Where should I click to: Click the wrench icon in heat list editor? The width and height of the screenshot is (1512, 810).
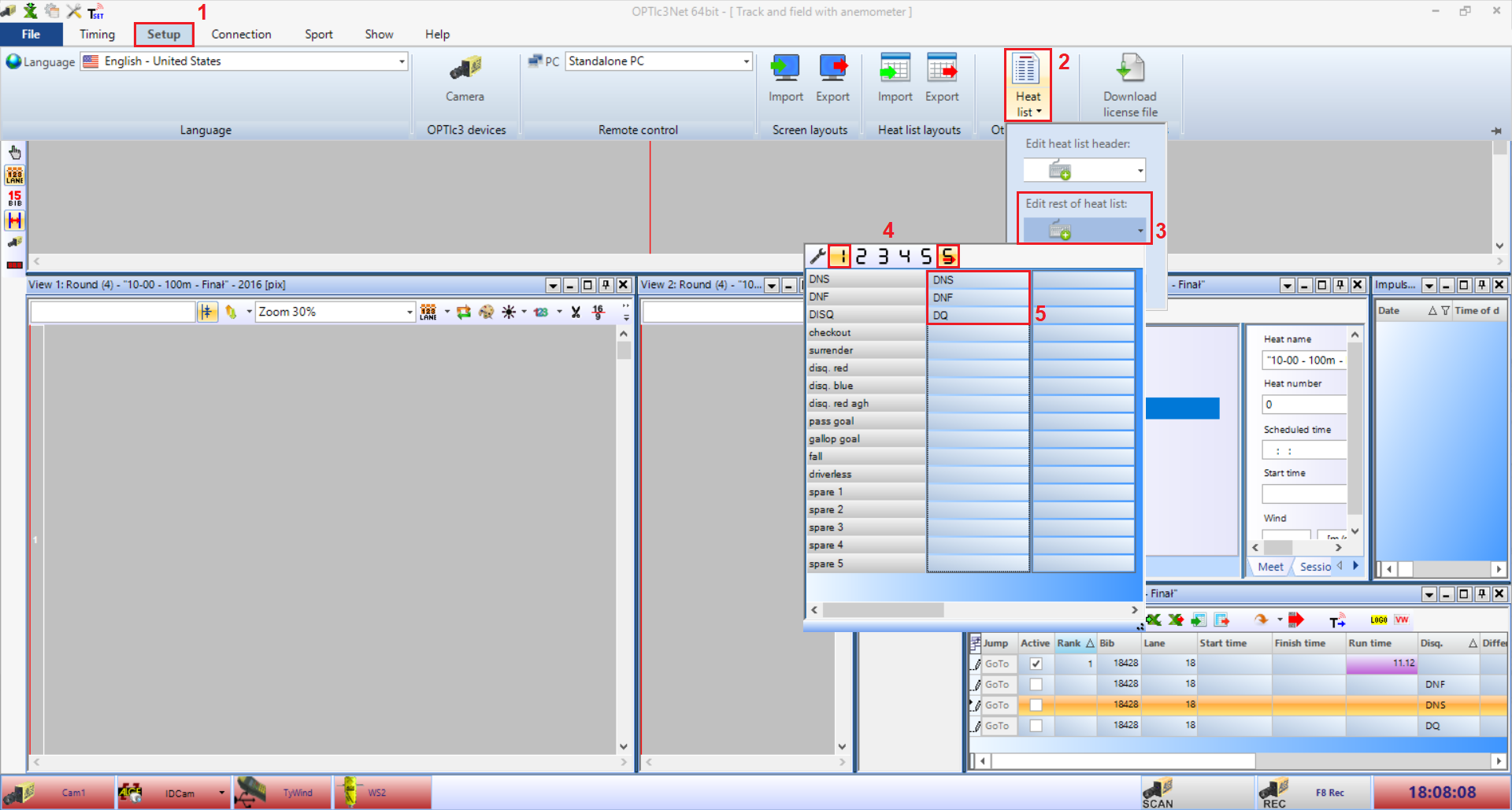coord(817,257)
